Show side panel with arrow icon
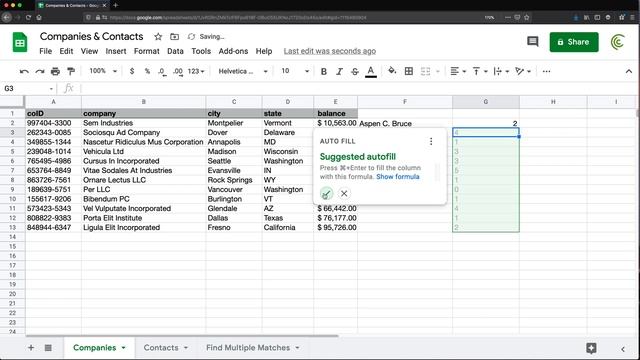The width and height of the screenshot is (640, 360). 623,349
